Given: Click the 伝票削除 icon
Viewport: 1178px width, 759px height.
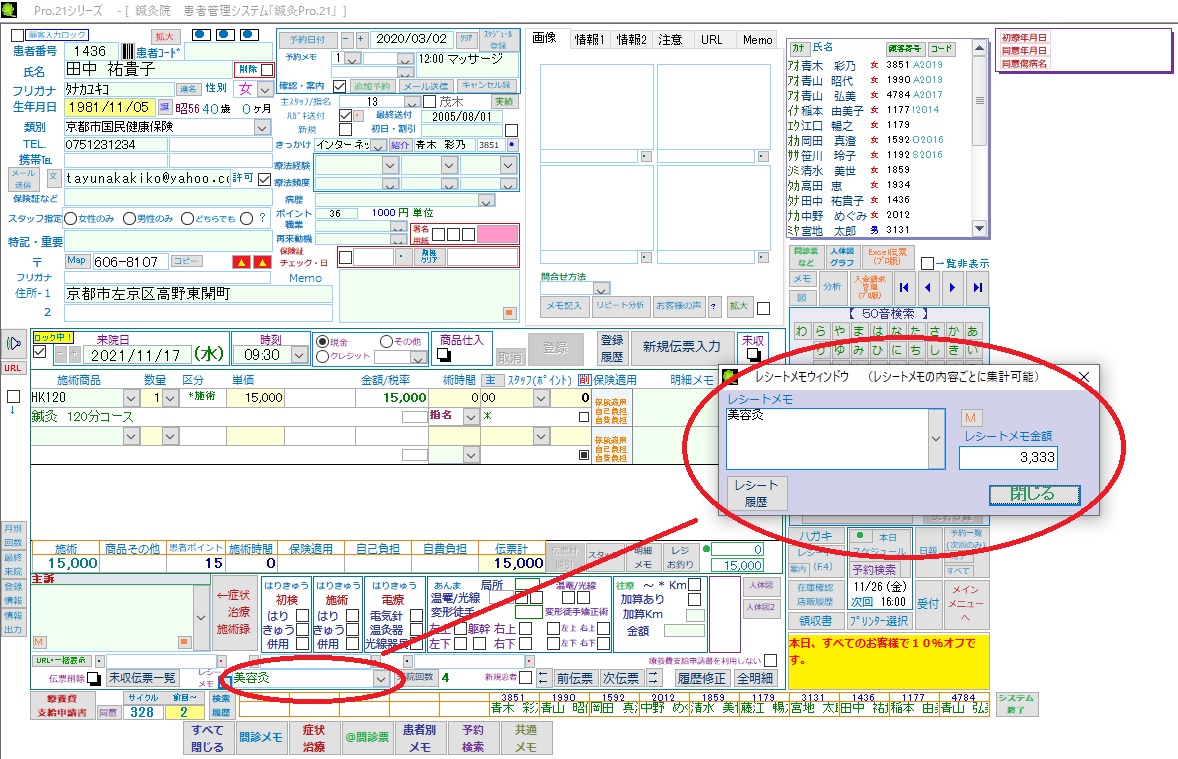Looking at the screenshot, I should pyautogui.click(x=93, y=678).
